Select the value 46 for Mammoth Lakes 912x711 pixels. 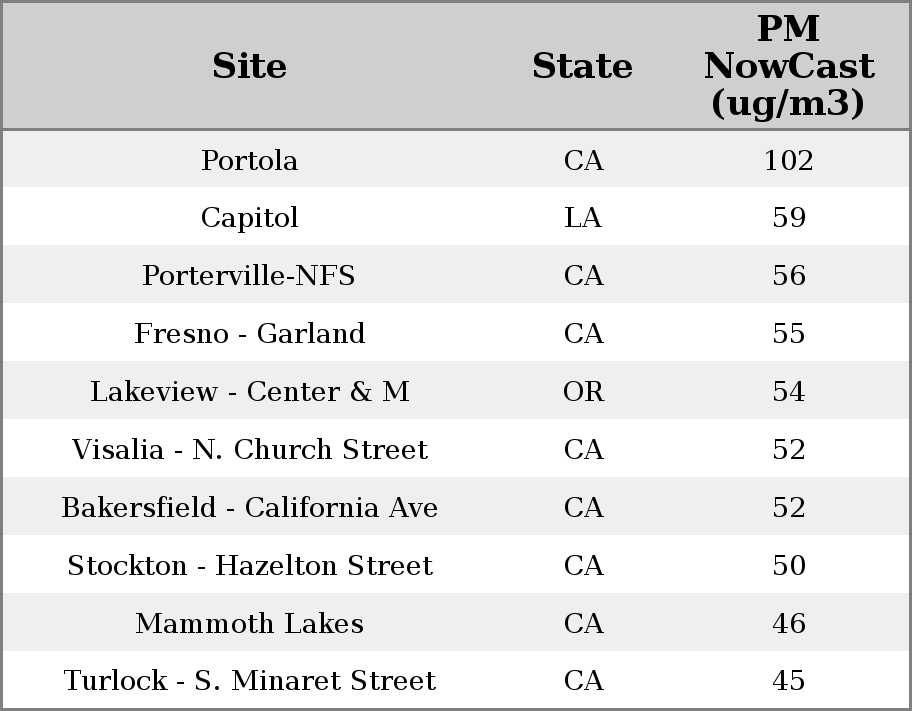click(x=788, y=624)
